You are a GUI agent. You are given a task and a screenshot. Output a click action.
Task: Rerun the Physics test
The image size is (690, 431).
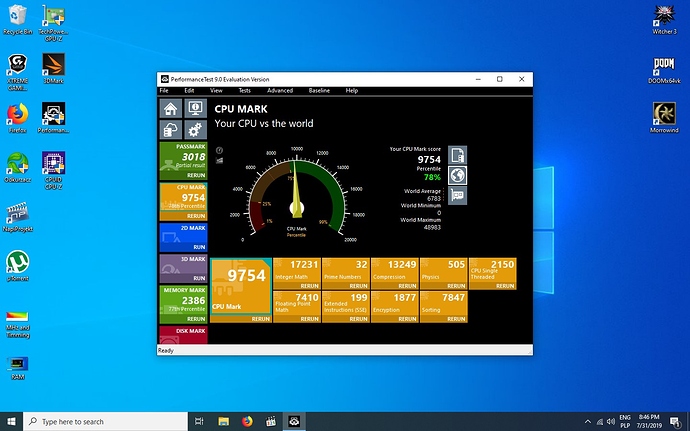coord(456,286)
